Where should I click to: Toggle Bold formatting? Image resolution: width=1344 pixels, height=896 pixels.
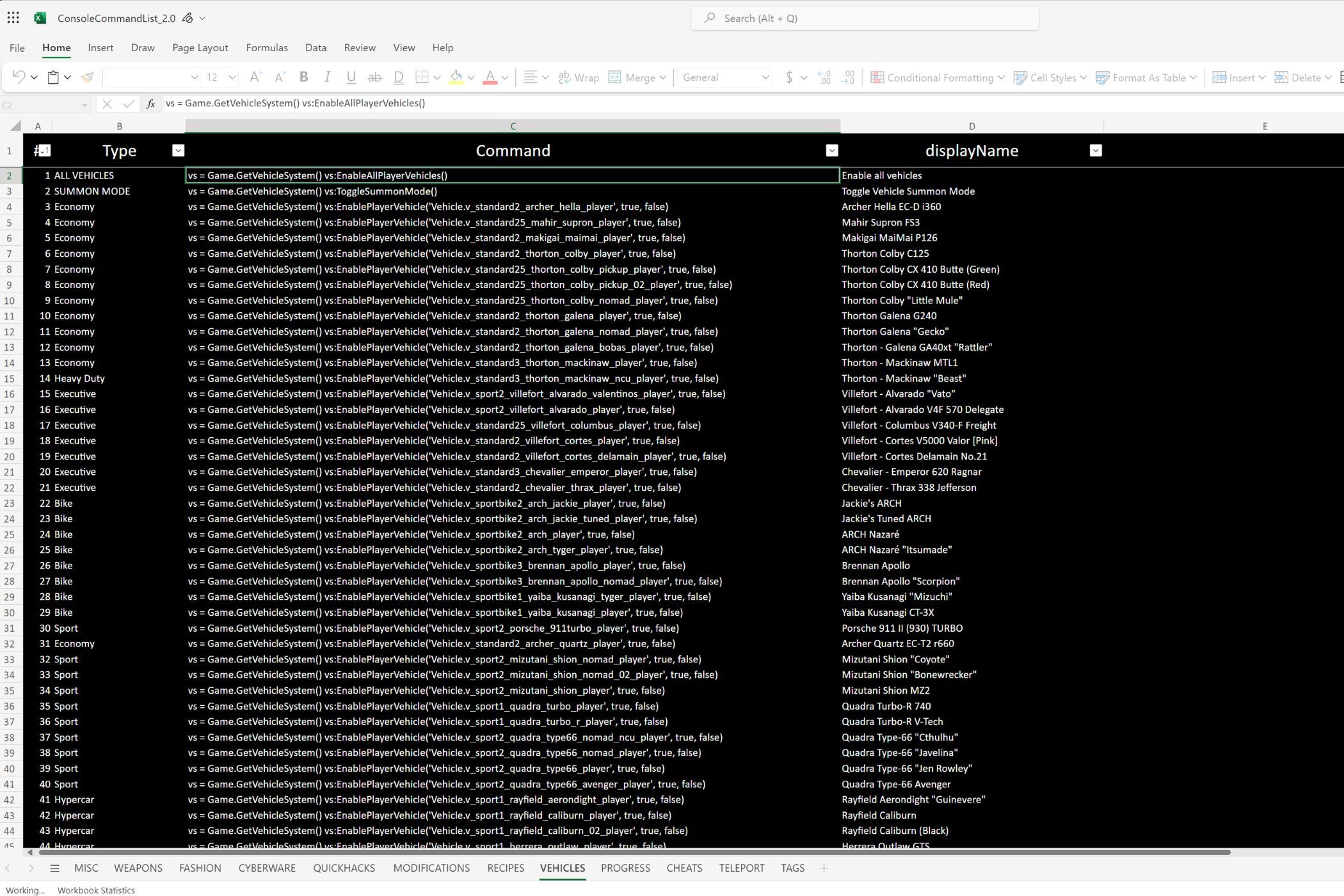(304, 77)
